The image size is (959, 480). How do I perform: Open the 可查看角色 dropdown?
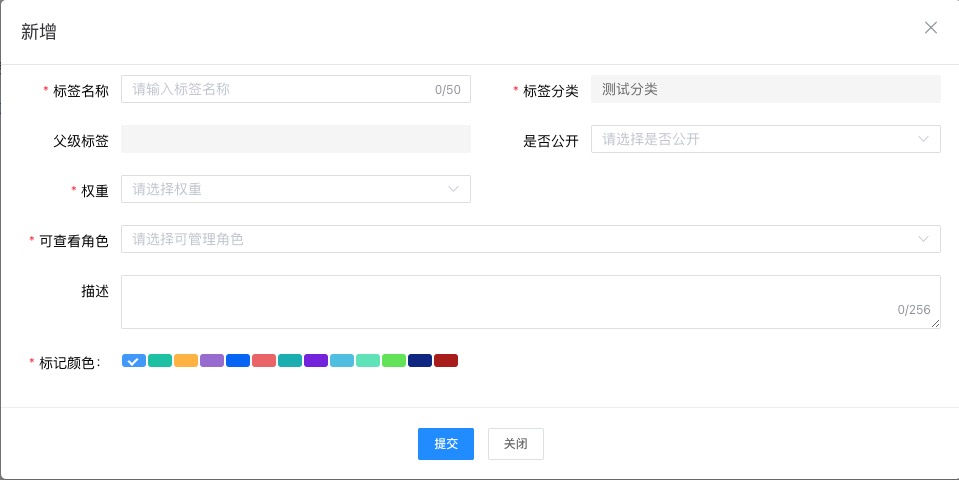point(530,239)
